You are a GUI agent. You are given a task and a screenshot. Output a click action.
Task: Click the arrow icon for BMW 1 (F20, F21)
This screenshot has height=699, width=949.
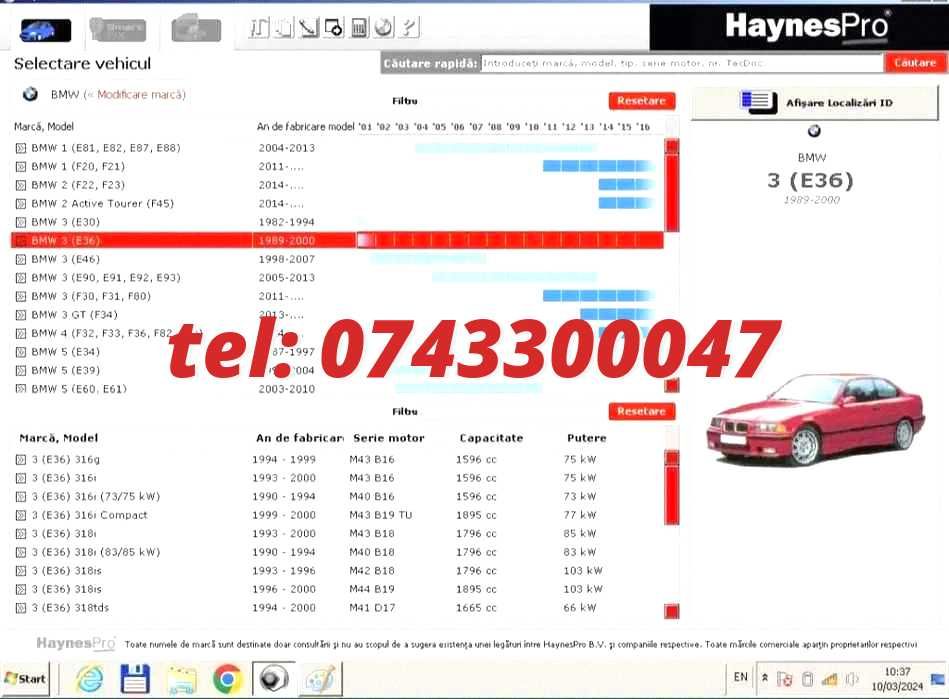[21, 166]
